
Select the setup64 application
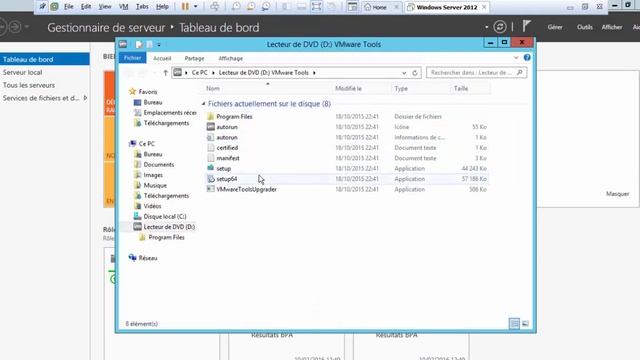pyautogui.click(x=227, y=179)
